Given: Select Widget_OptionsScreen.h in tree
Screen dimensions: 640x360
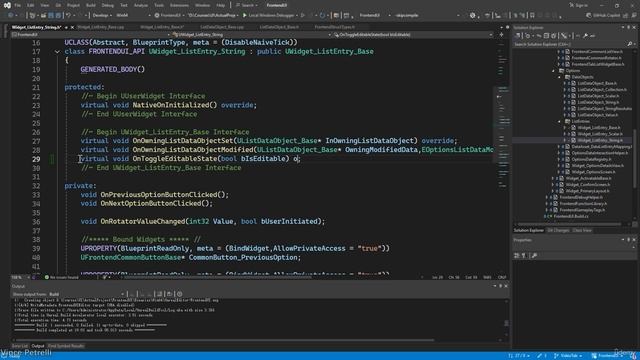Looking at the screenshot, I should [x=593, y=172].
